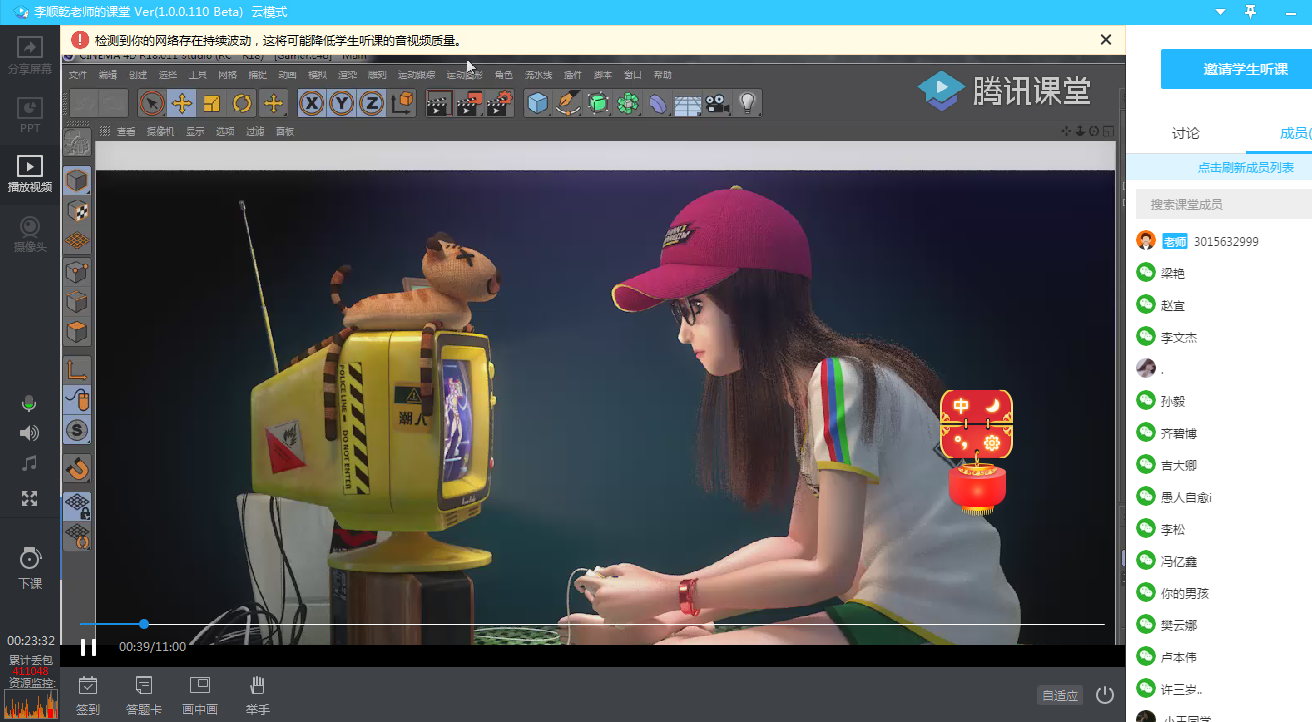Image resolution: width=1312 pixels, height=722 pixels.
Task: Click the render view clapperboard icon
Action: [x=439, y=103]
